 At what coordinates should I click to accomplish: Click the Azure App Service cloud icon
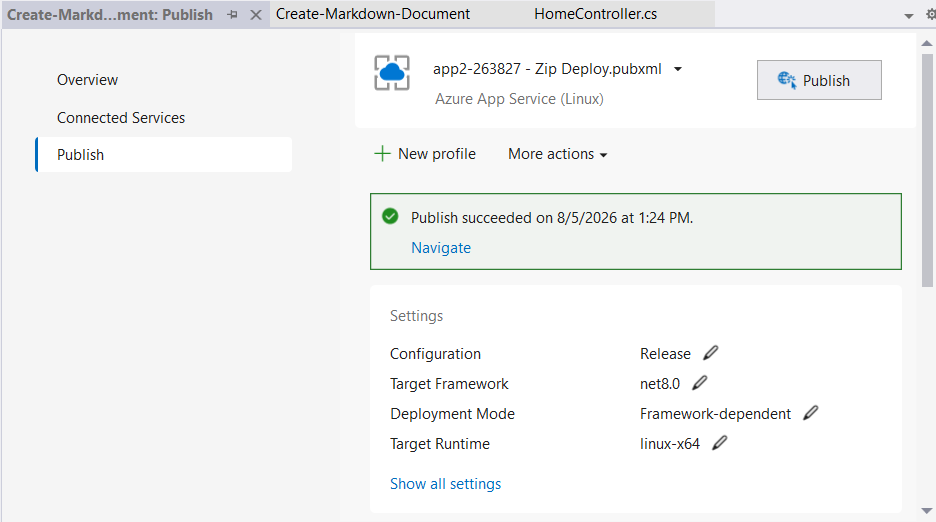392,73
